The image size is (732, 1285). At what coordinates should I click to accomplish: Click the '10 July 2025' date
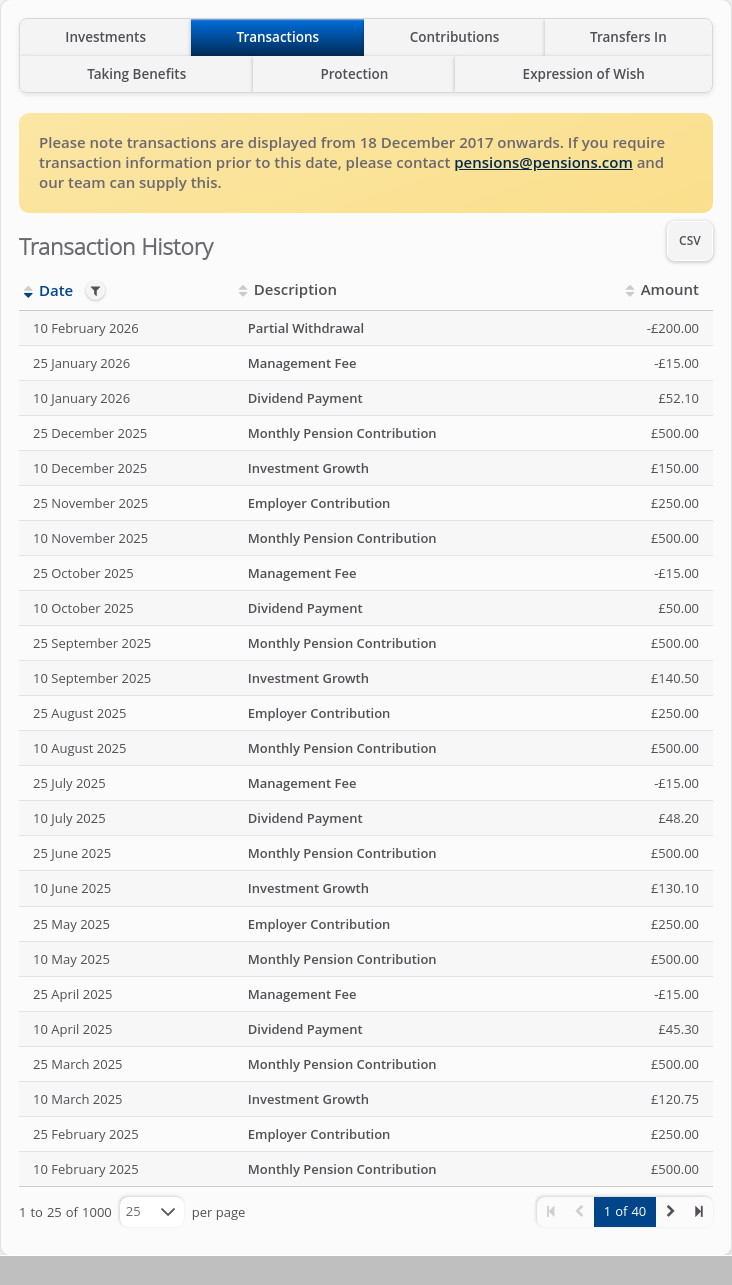click(69, 818)
